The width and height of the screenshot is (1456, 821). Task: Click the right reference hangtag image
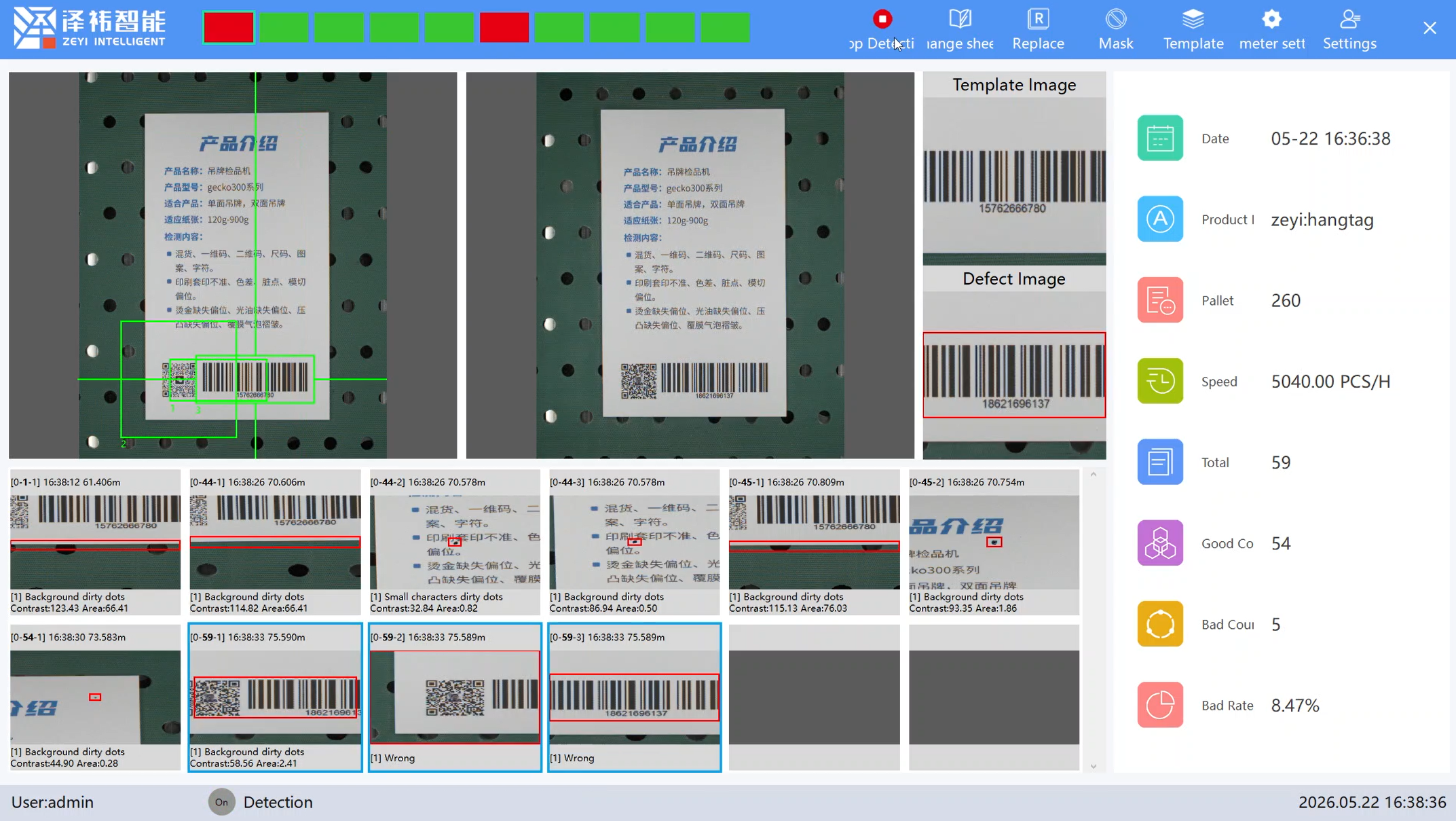[x=690, y=266]
